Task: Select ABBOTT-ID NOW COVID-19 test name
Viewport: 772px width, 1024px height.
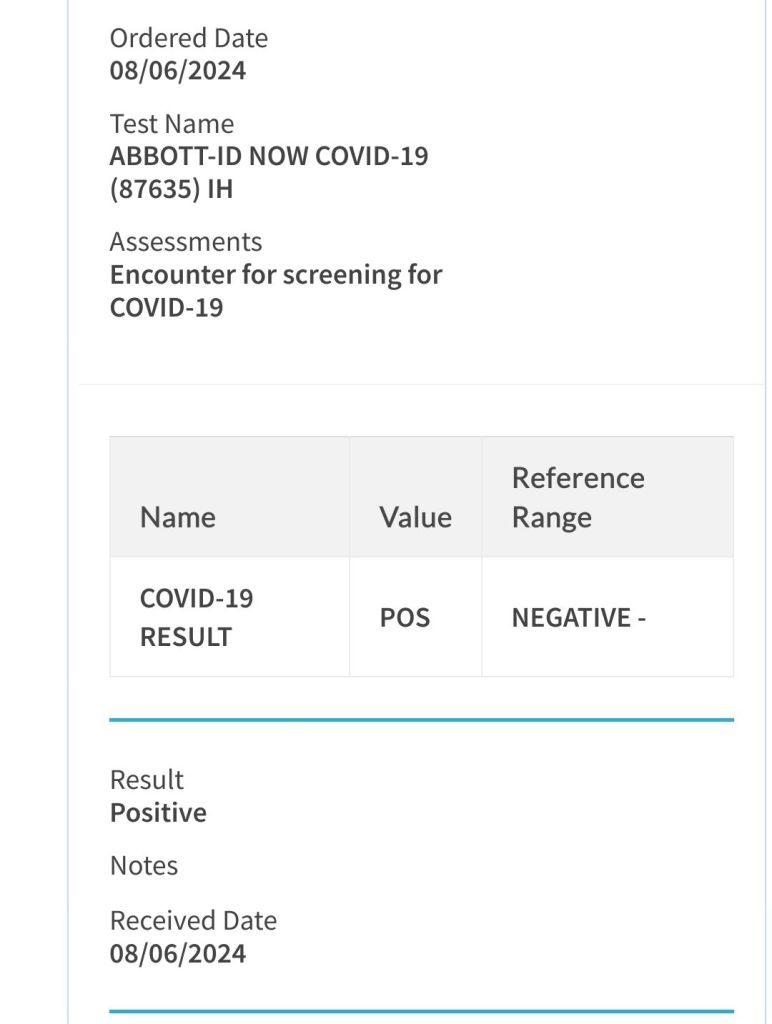Action: click(x=268, y=156)
